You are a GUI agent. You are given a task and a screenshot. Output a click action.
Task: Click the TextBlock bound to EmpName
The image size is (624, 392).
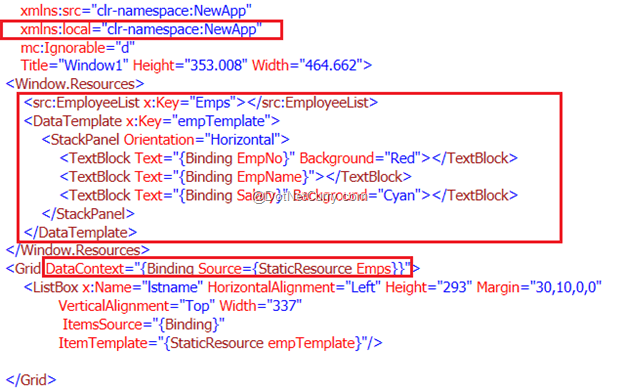235,177
